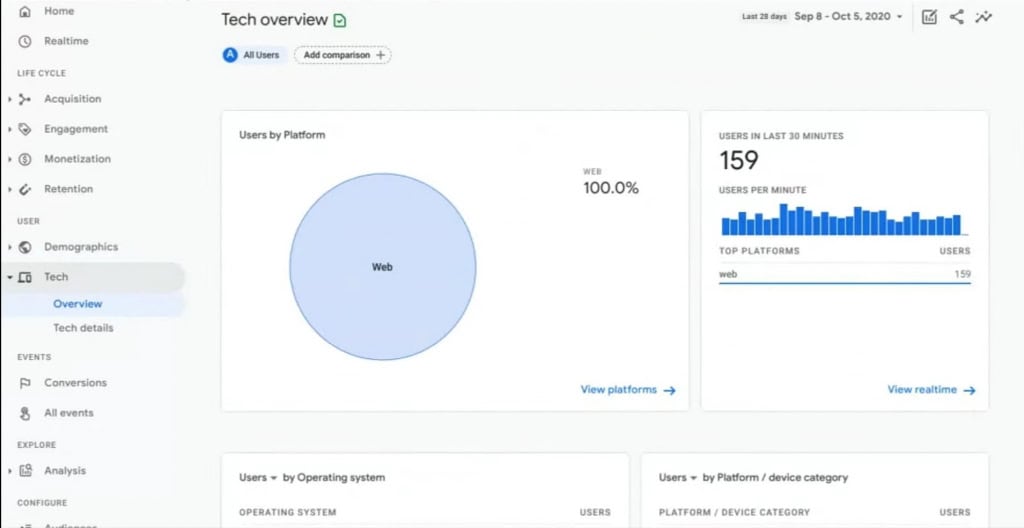This screenshot has width=1024, height=528.
Task: Open the share report icon
Action: (x=957, y=17)
